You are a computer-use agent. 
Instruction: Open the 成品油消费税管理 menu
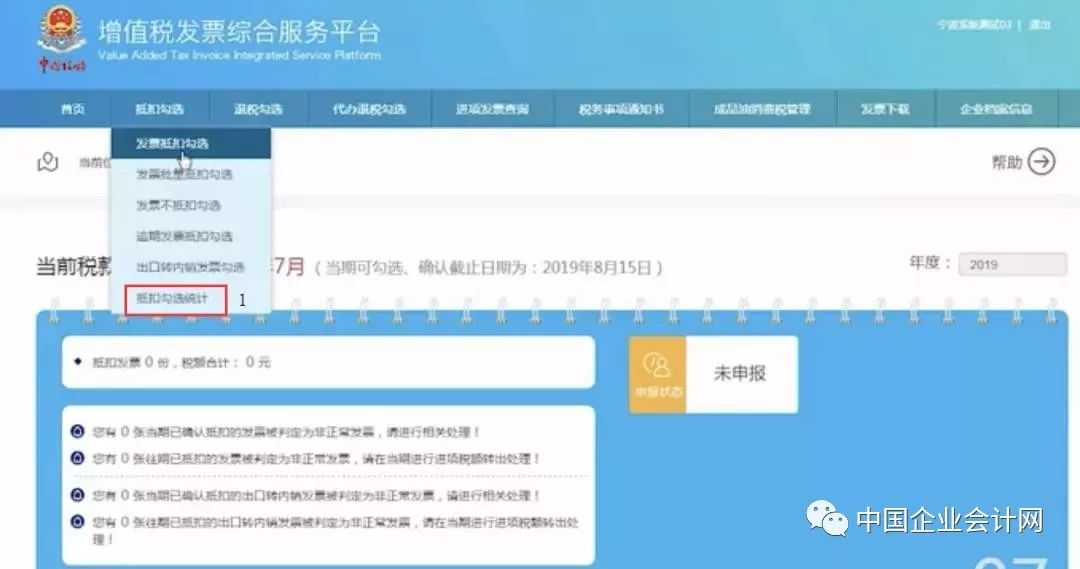pos(762,109)
